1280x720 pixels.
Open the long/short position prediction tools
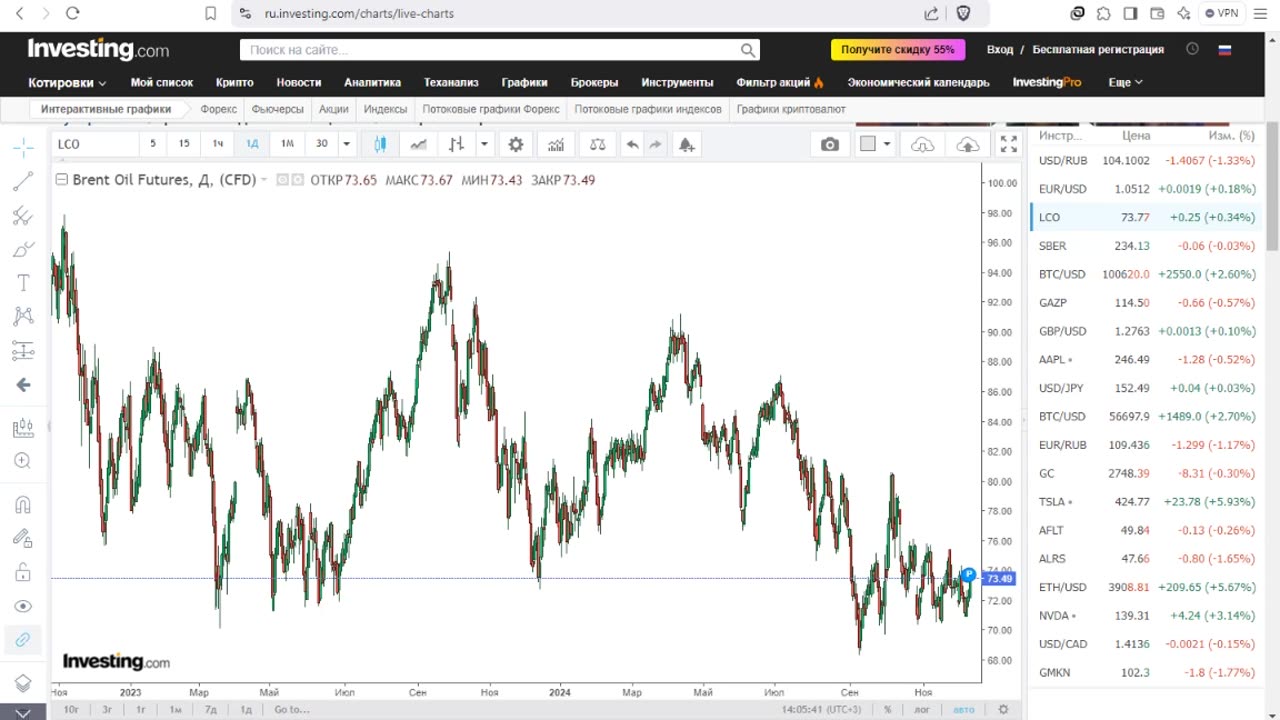coord(23,351)
